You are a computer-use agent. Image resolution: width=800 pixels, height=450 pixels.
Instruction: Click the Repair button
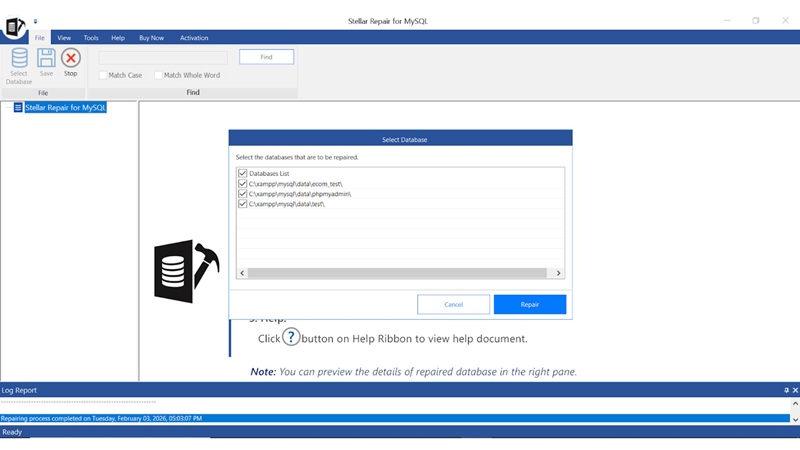tap(529, 304)
